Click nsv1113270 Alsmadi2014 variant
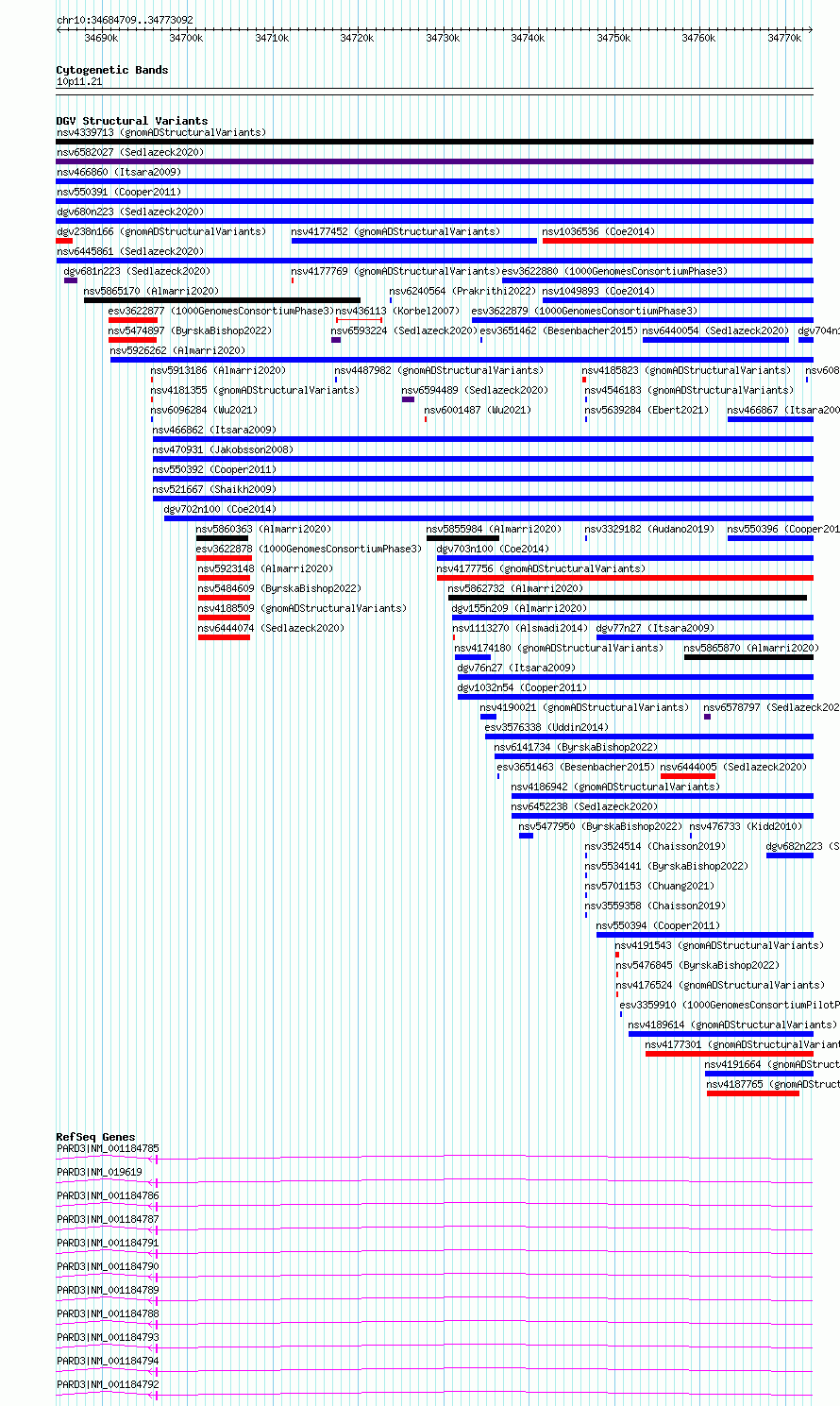This screenshot has height=1406, width=840. 520,628
